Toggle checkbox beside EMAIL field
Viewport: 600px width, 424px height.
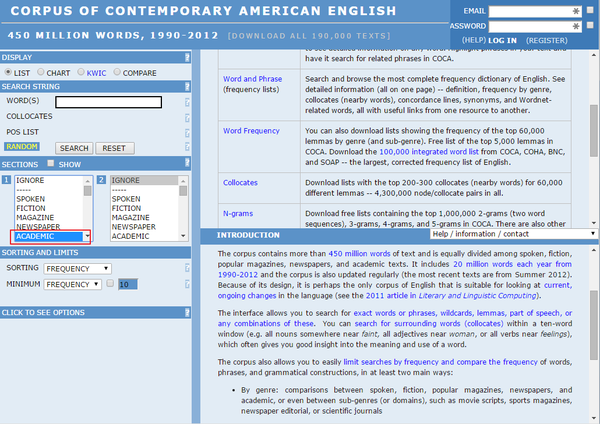click(590, 10)
